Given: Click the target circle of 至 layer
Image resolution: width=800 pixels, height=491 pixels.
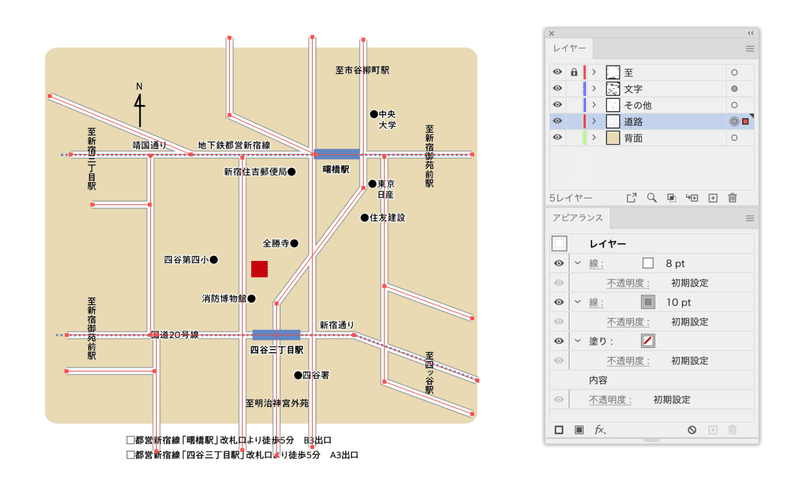Looking at the screenshot, I should click(x=734, y=72).
